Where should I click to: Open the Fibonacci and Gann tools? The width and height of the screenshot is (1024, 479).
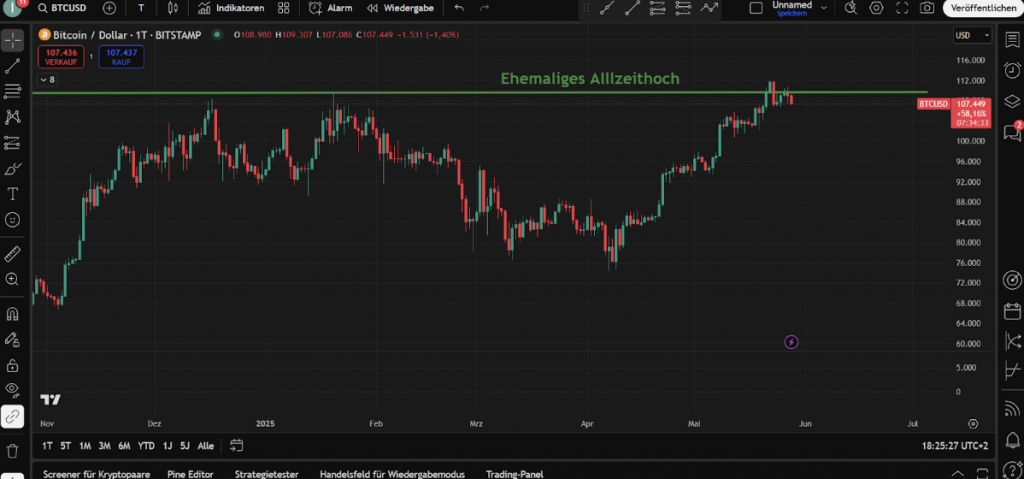(x=12, y=91)
